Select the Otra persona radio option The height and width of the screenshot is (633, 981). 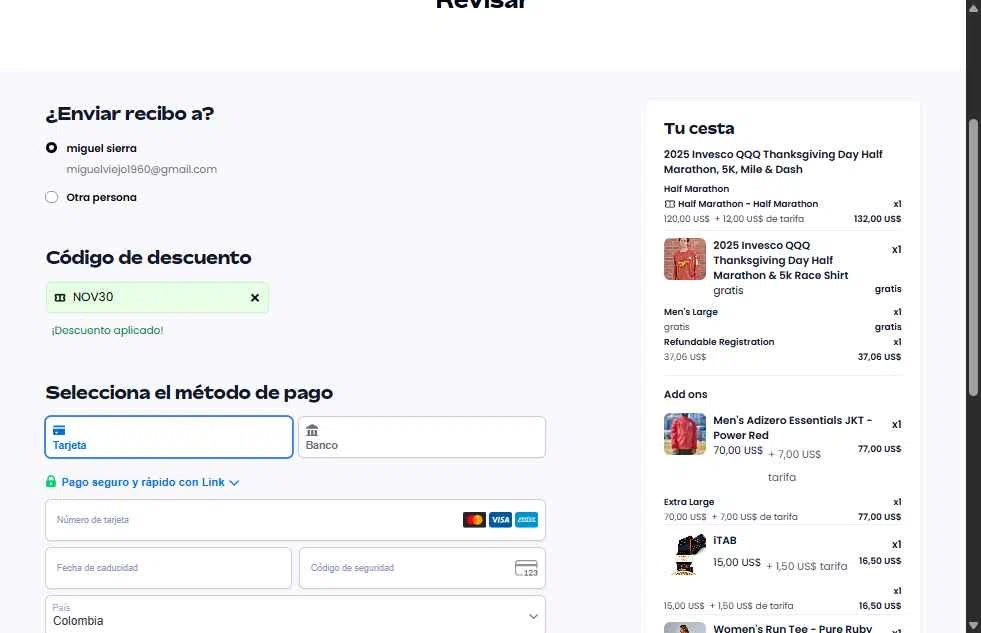coord(51,197)
